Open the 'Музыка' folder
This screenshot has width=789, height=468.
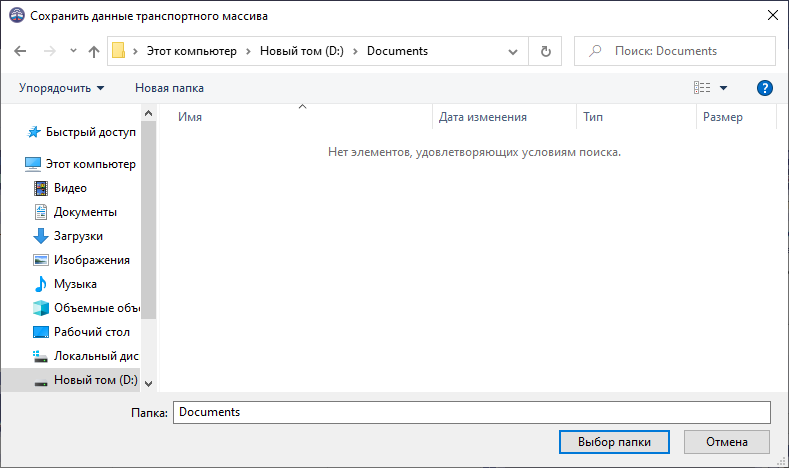[x=75, y=284]
